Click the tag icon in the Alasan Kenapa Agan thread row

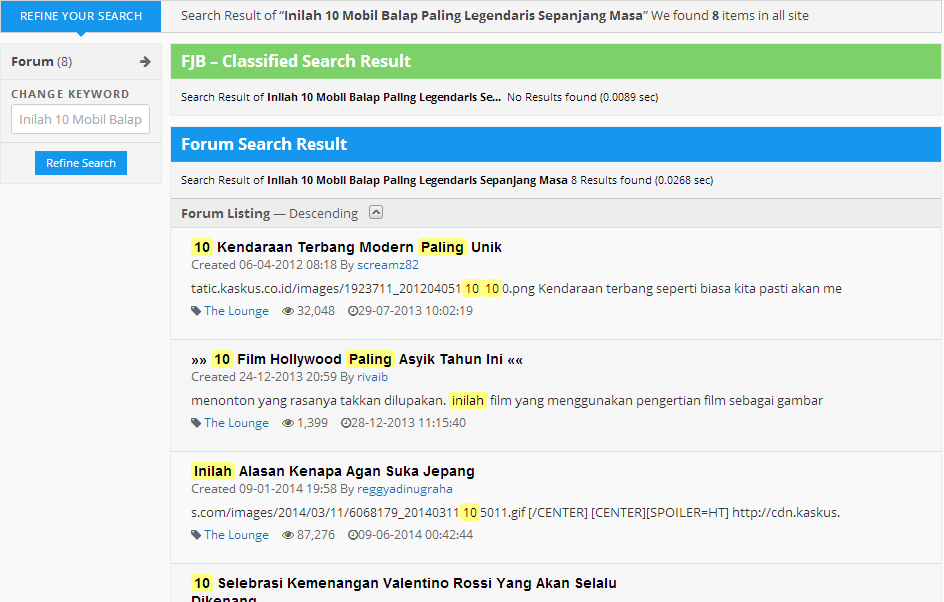click(196, 535)
